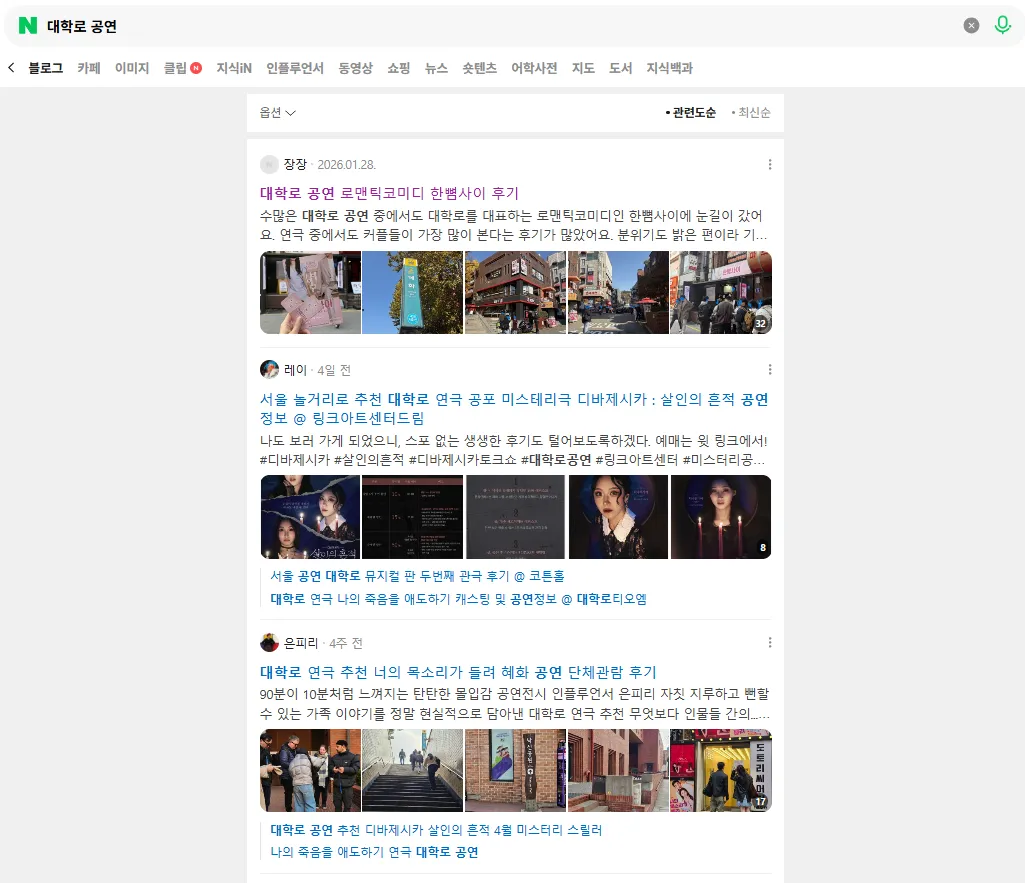Open the 쇼핑 tab
The height and width of the screenshot is (883, 1025).
399,68
